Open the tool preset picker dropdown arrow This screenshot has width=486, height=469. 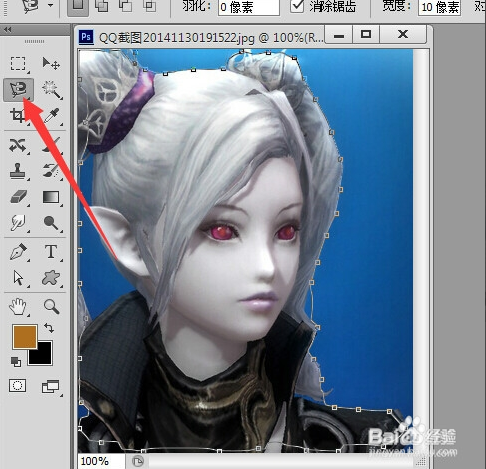click(x=50, y=6)
